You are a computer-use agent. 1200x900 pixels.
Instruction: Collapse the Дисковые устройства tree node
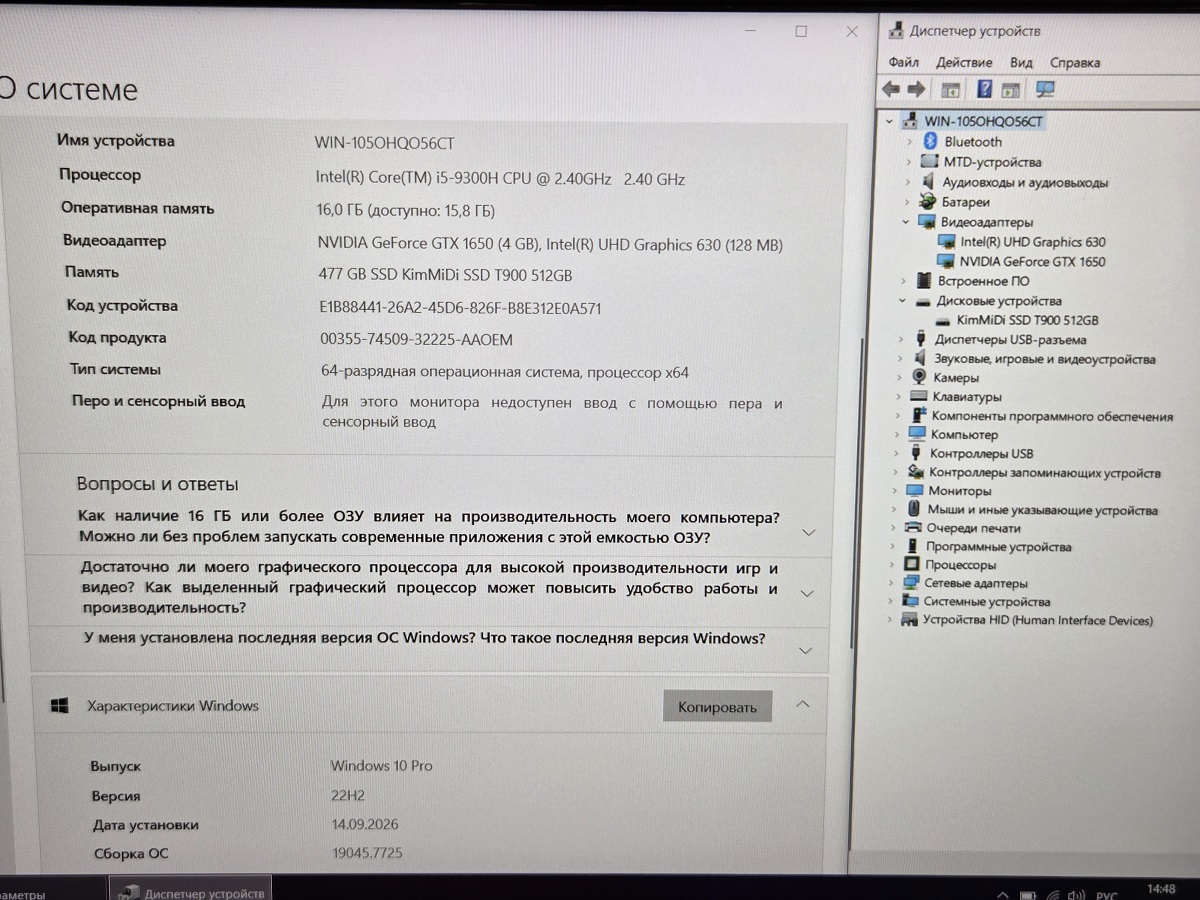pos(902,300)
